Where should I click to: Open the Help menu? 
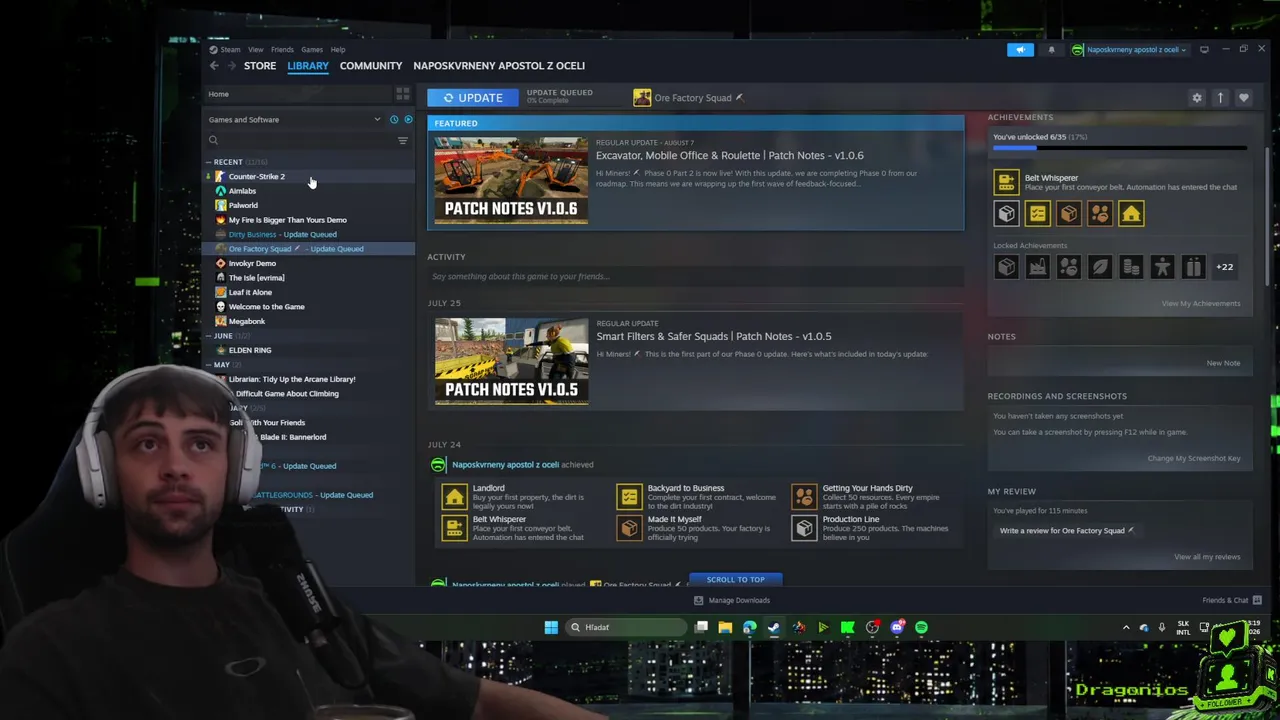point(338,50)
